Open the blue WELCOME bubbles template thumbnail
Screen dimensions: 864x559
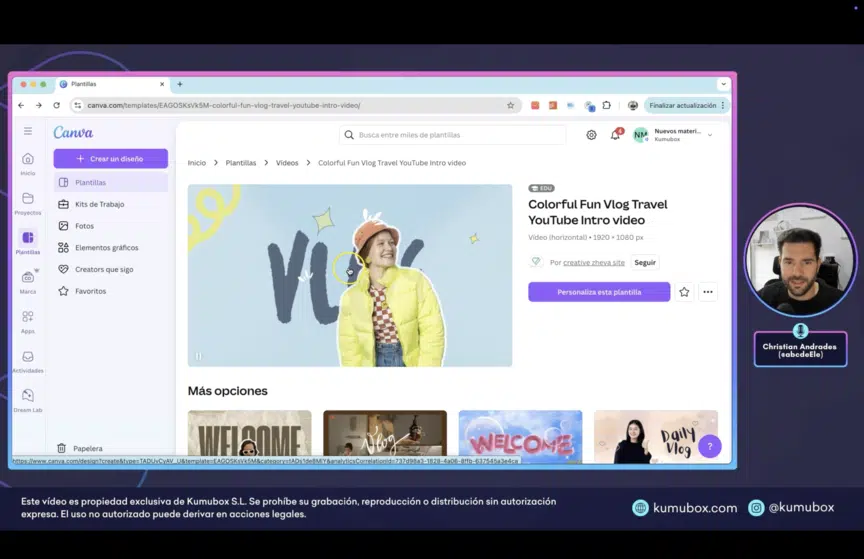coord(520,433)
